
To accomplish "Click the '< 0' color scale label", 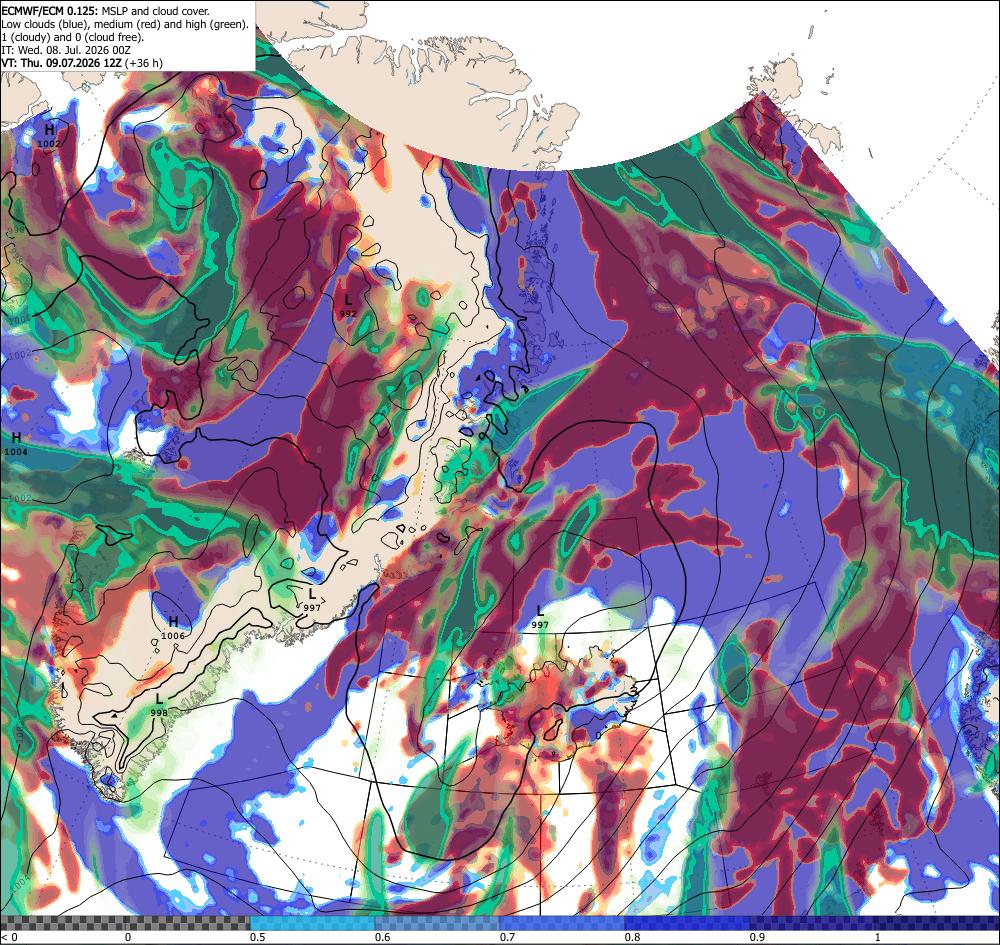I will [10, 937].
